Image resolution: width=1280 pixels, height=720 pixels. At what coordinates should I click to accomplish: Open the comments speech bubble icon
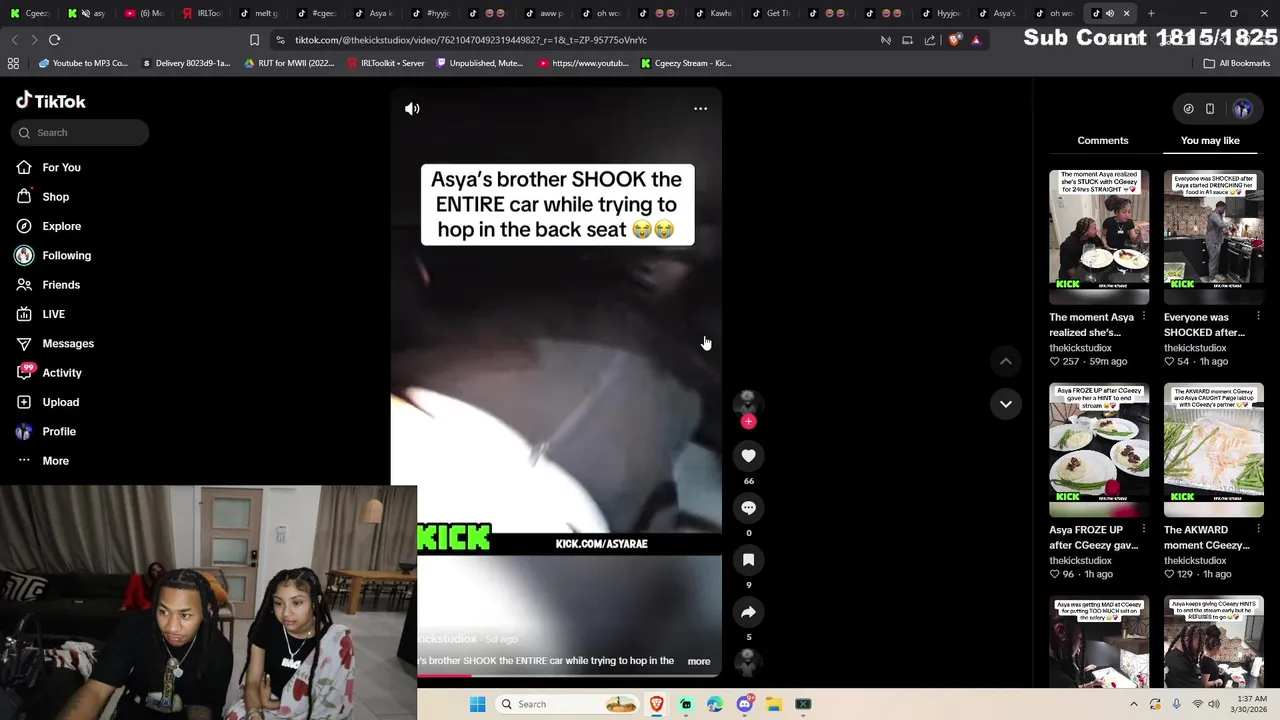(748, 508)
